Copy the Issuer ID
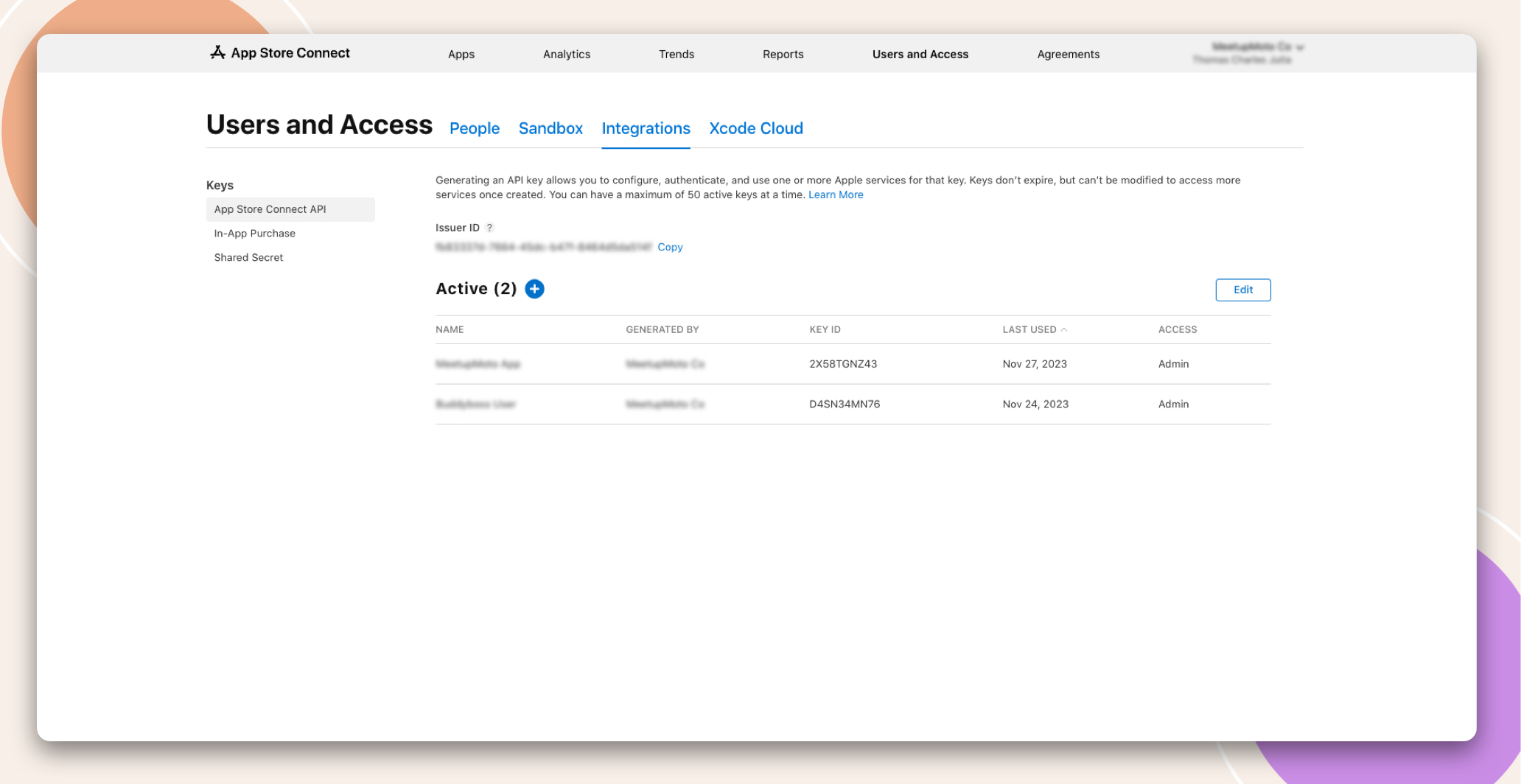This screenshot has height=784, width=1521. pos(670,247)
